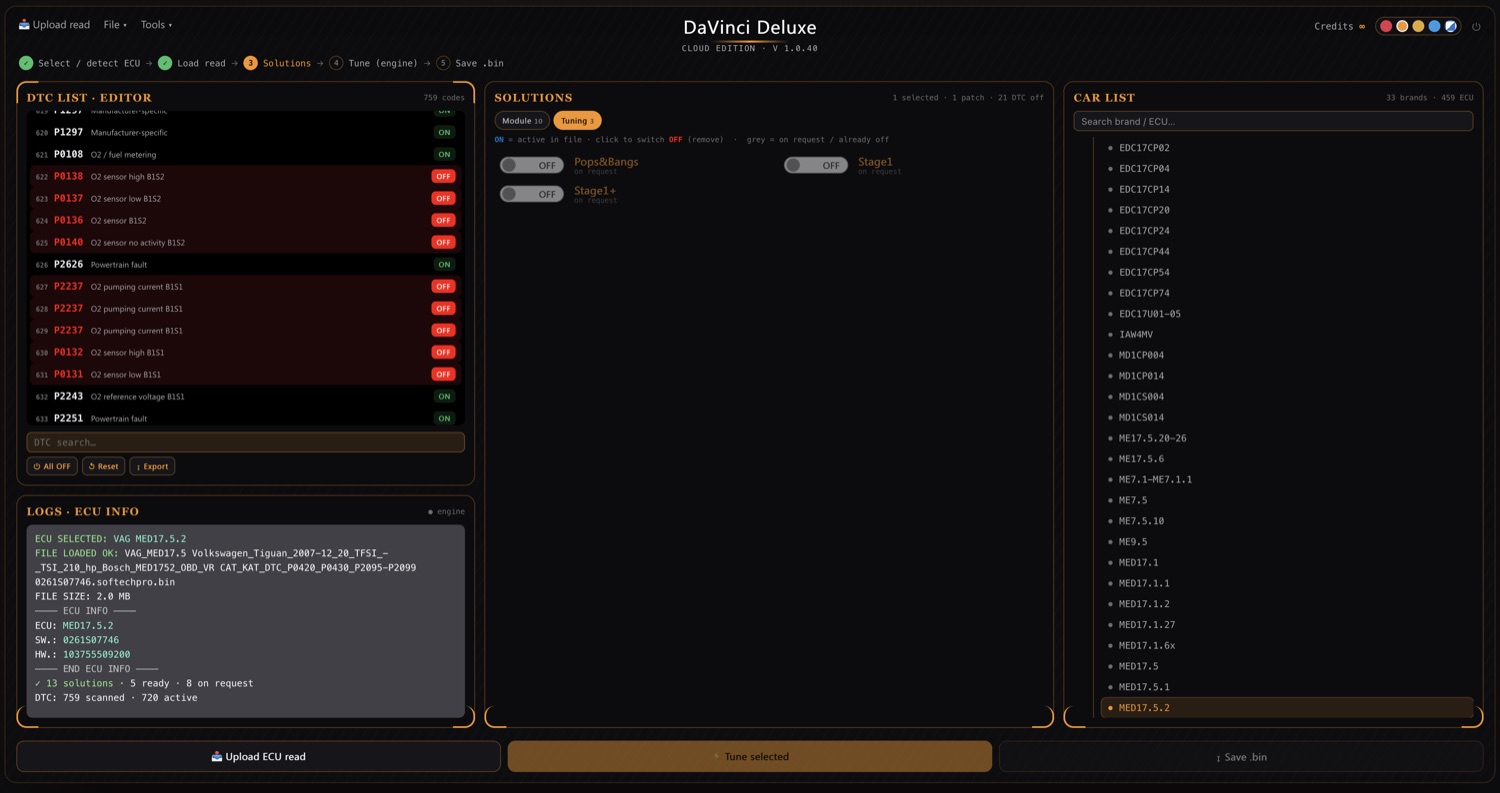Switch to the Tuning tab in Solutions
Viewport: 1500px width, 793px height.
[x=577, y=121]
